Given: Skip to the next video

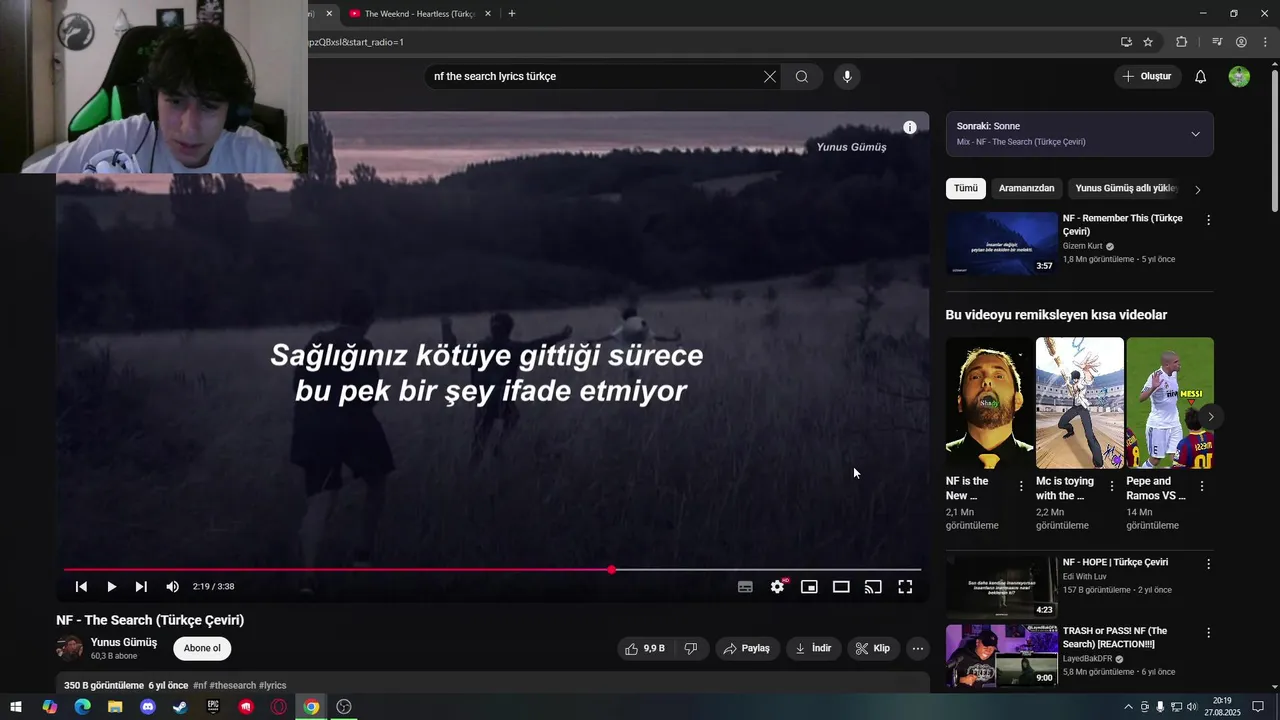Looking at the screenshot, I should point(141,587).
